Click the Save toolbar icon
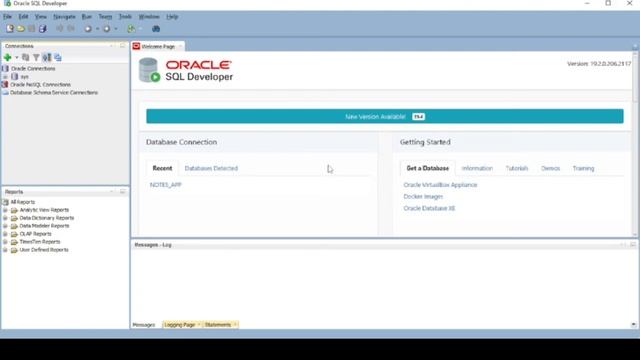 [x=31, y=29]
